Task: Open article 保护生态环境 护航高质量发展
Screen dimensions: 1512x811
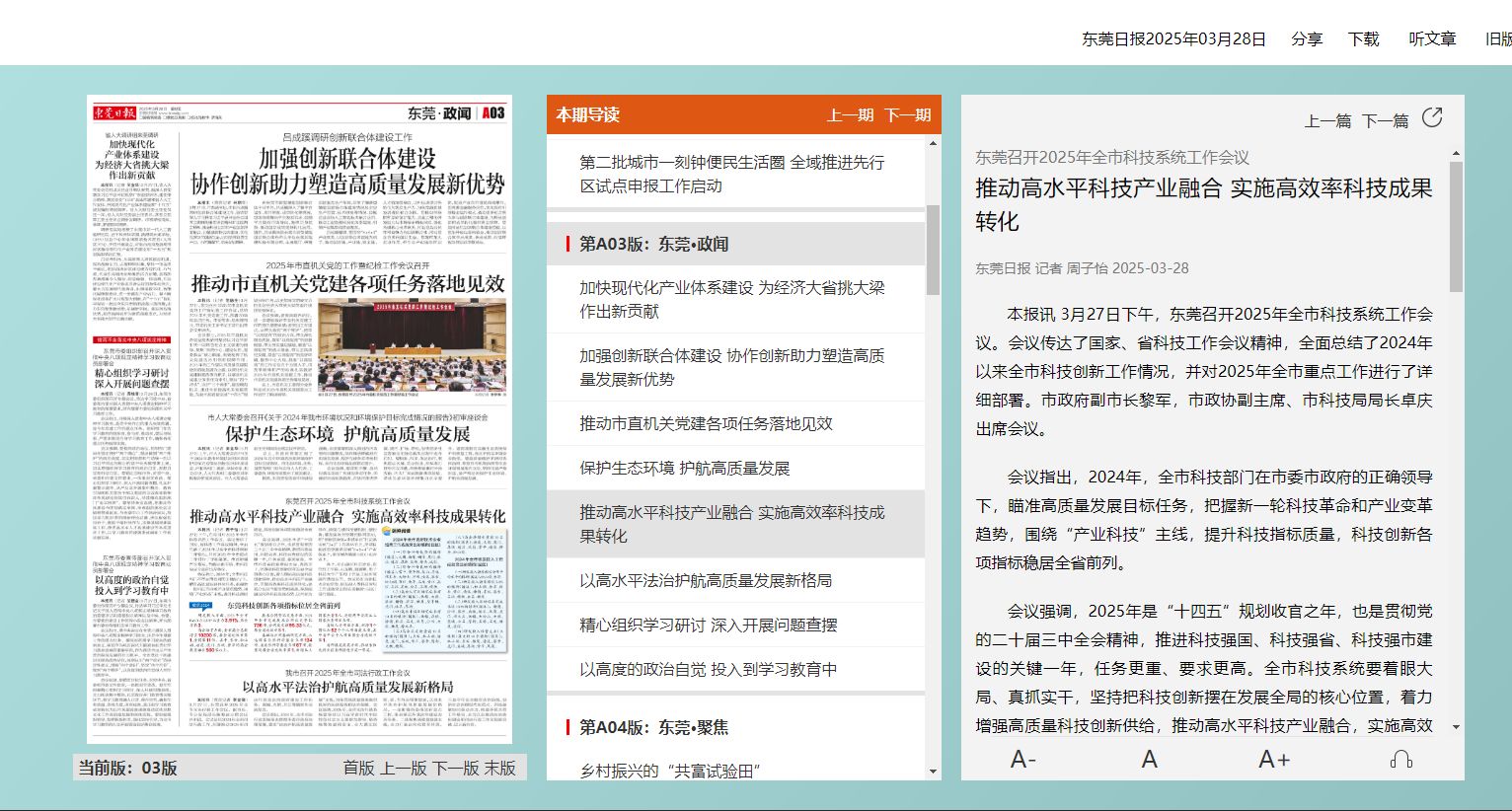Action: [684, 468]
